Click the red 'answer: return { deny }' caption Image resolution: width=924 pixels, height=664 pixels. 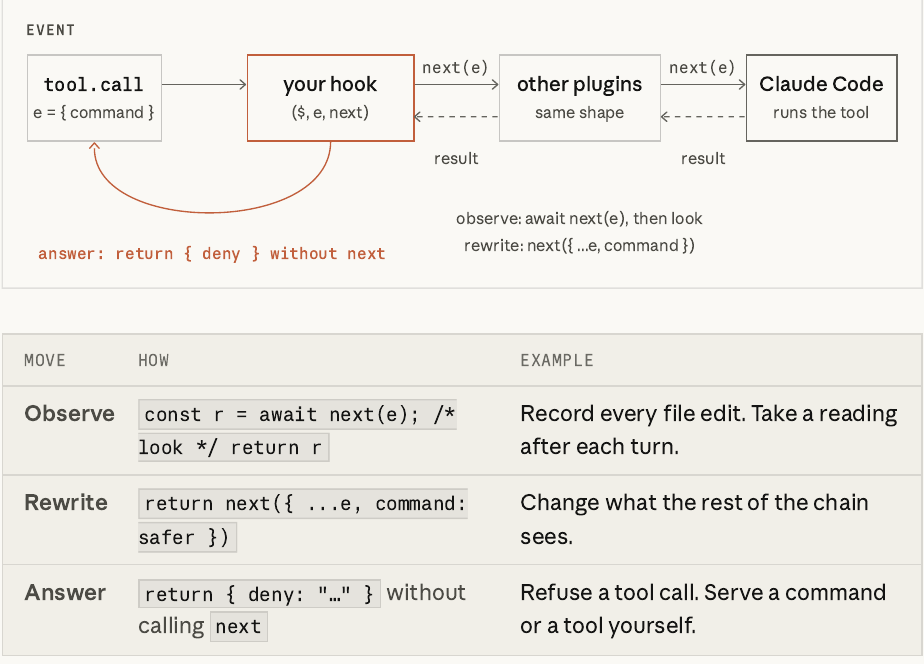[x=212, y=254]
